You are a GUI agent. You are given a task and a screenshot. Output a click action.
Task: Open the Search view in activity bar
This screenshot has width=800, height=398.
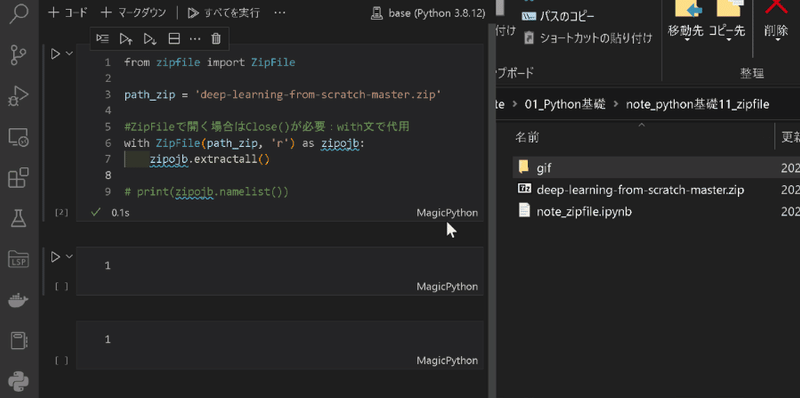[19, 12]
